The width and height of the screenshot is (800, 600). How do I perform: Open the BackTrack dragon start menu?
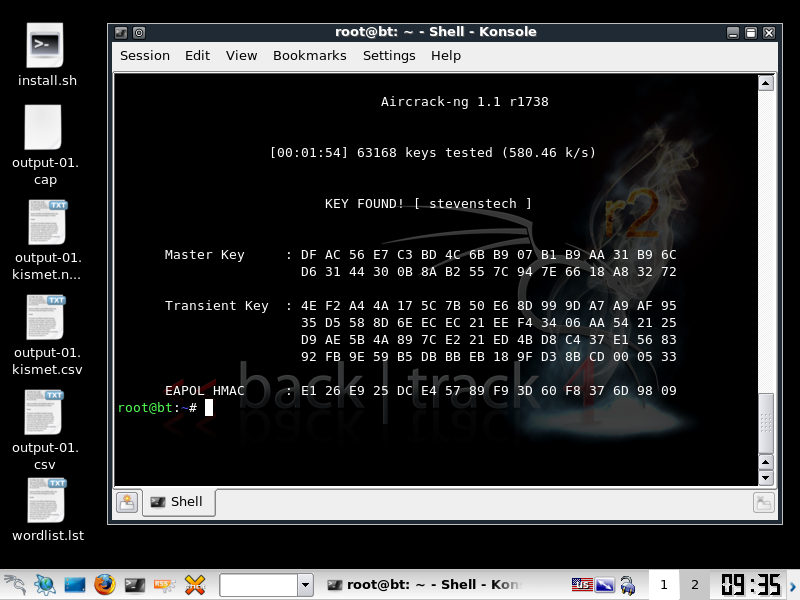(14, 584)
